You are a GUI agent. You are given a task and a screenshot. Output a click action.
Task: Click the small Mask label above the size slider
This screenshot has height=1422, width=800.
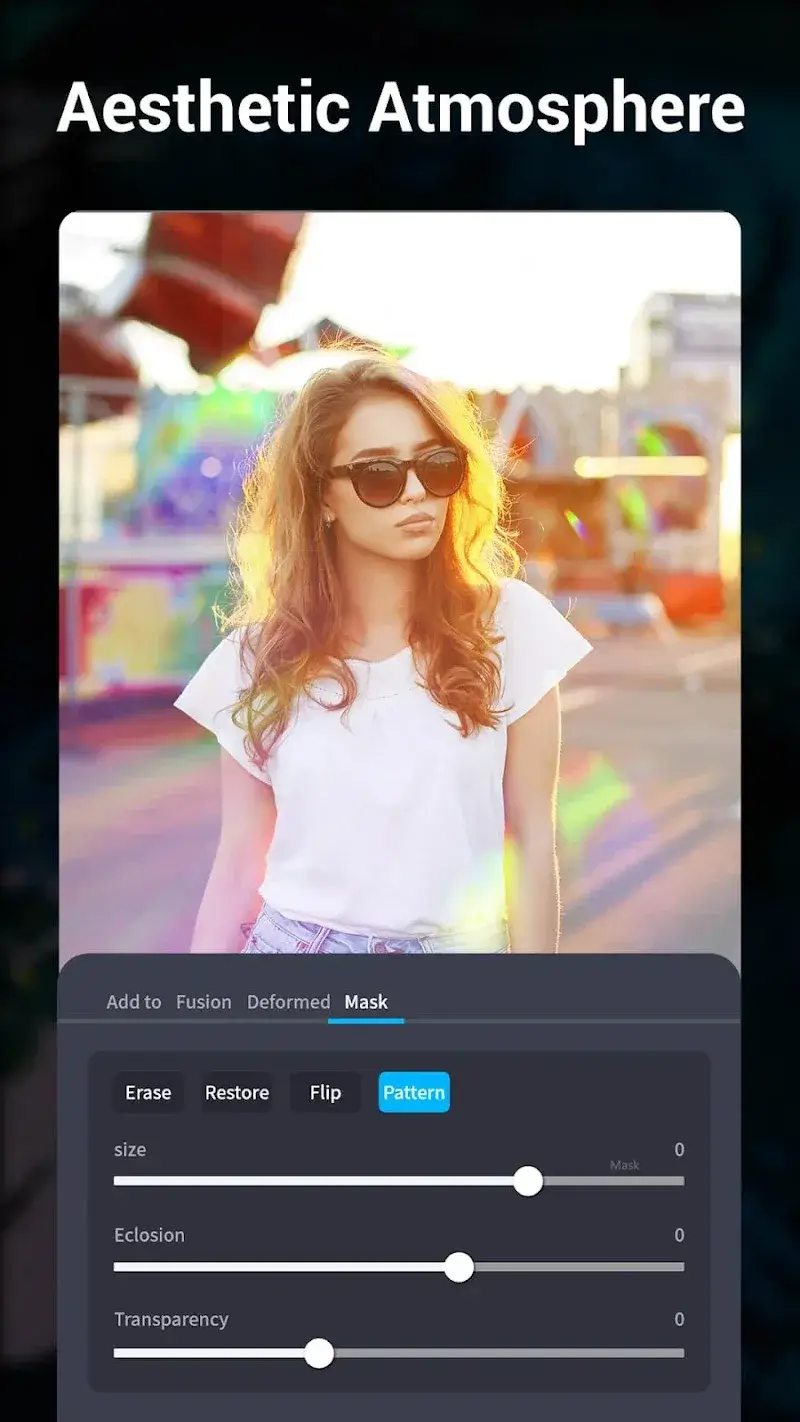[625, 1164]
